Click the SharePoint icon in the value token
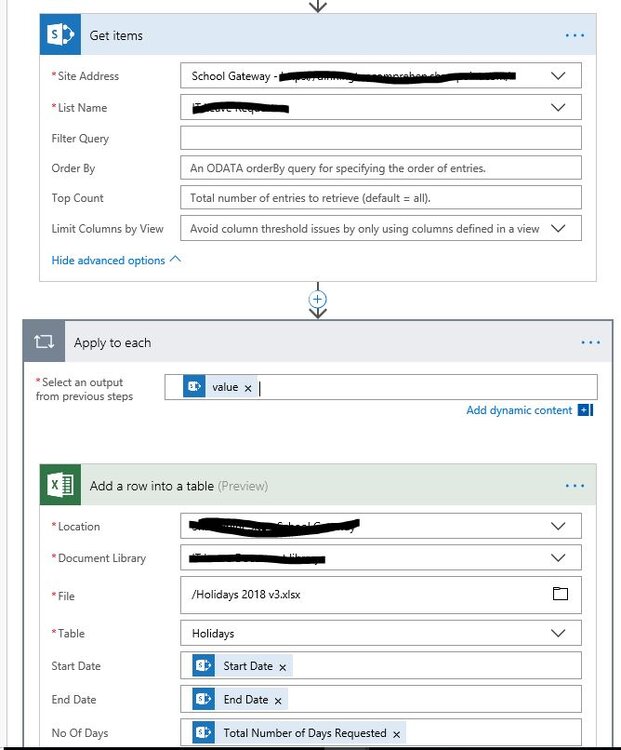This screenshot has height=750, width=621. [x=194, y=386]
